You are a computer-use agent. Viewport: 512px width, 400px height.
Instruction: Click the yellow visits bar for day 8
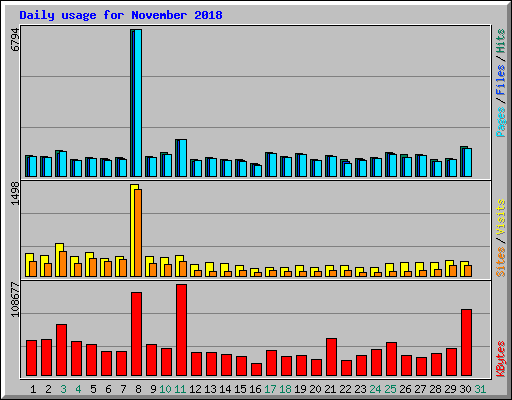click(x=133, y=230)
